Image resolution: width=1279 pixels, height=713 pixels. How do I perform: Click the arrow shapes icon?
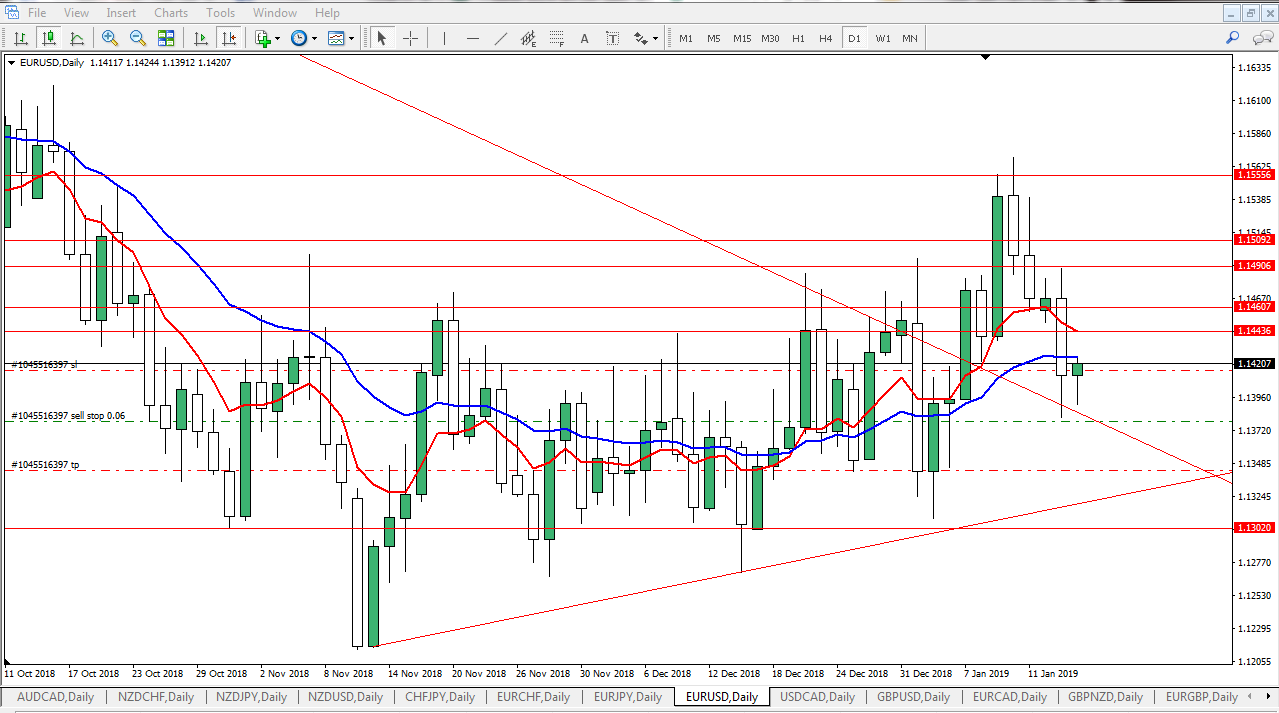[x=640, y=38]
